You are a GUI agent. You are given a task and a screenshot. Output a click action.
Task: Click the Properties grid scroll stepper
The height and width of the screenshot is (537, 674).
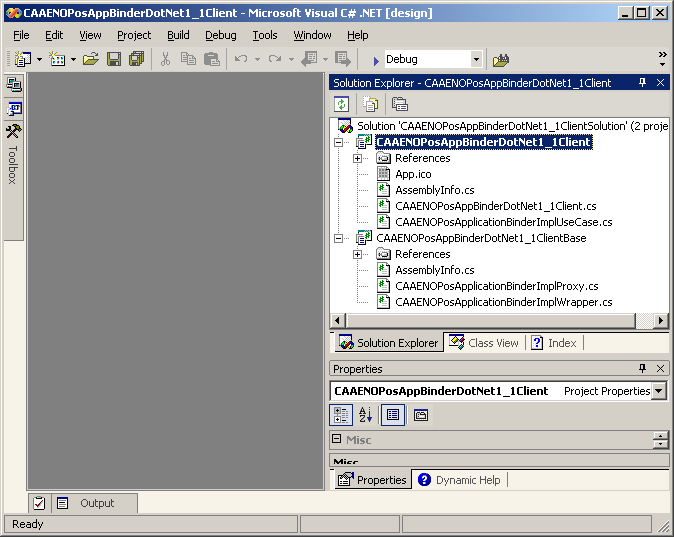tap(660, 440)
